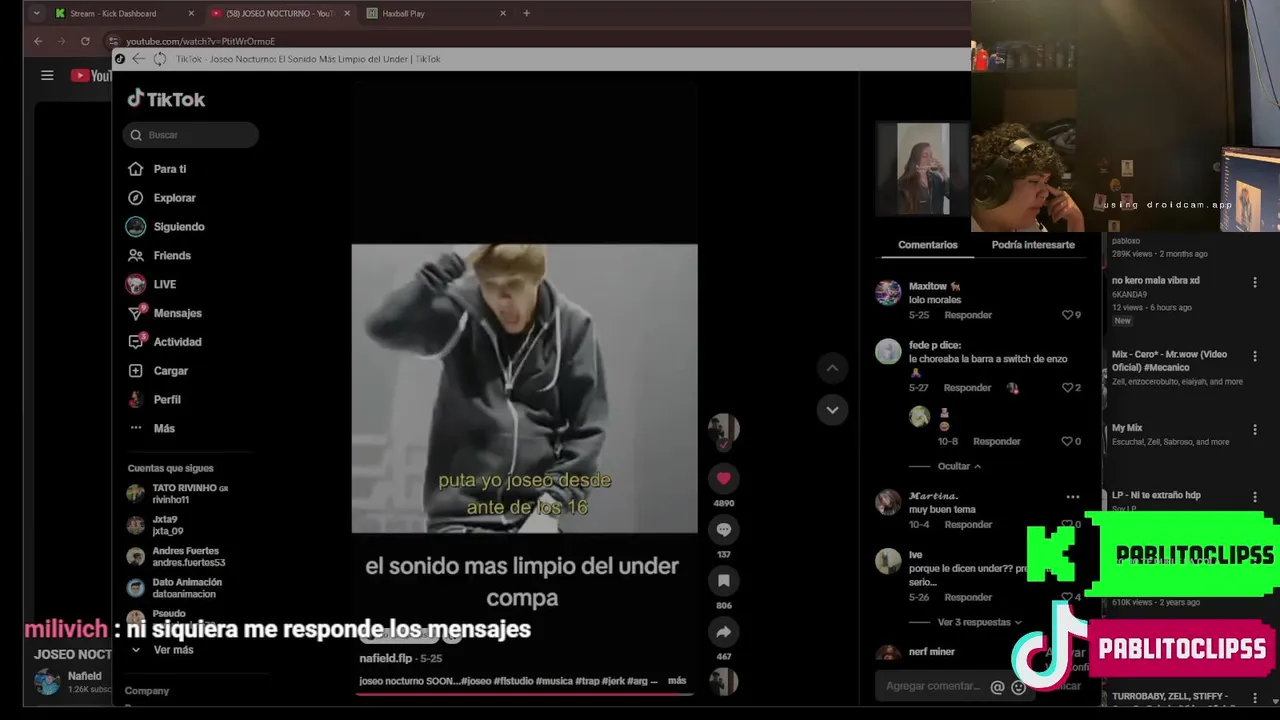Like the video with the heart icon

click(724, 478)
